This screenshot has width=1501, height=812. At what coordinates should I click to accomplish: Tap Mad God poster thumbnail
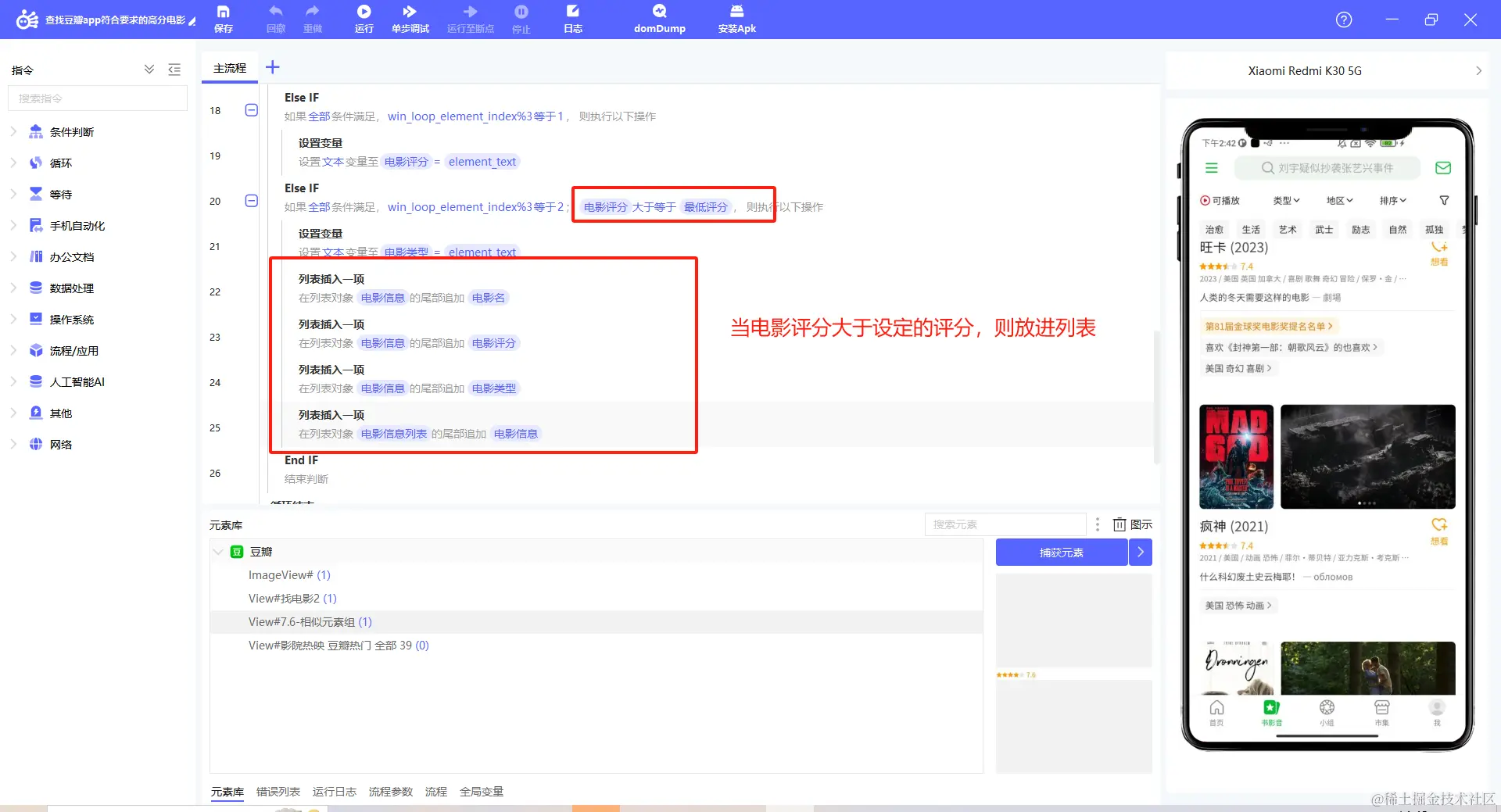pyautogui.click(x=1236, y=456)
